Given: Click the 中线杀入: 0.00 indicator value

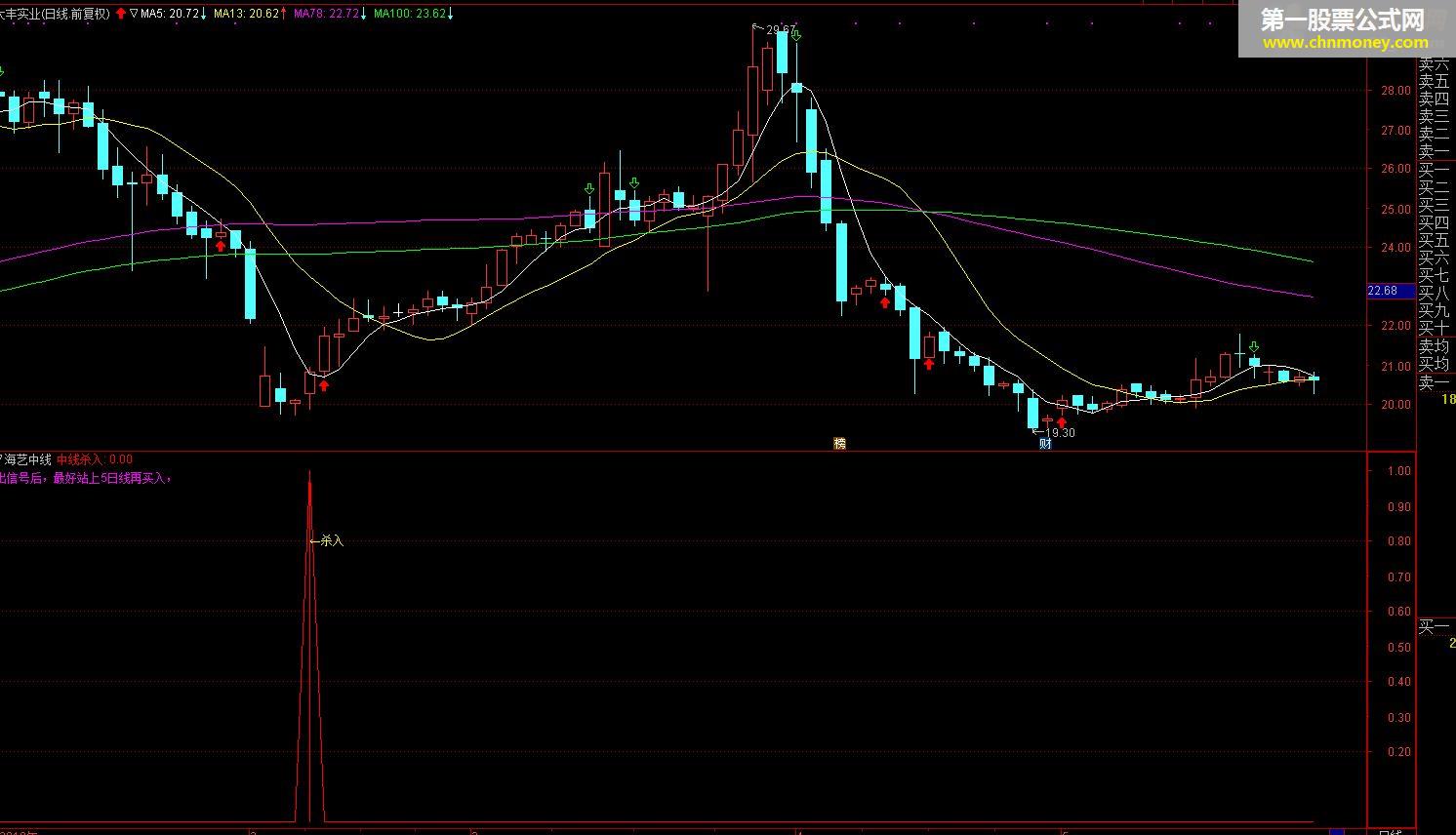Looking at the screenshot, I should click(95, 459).
